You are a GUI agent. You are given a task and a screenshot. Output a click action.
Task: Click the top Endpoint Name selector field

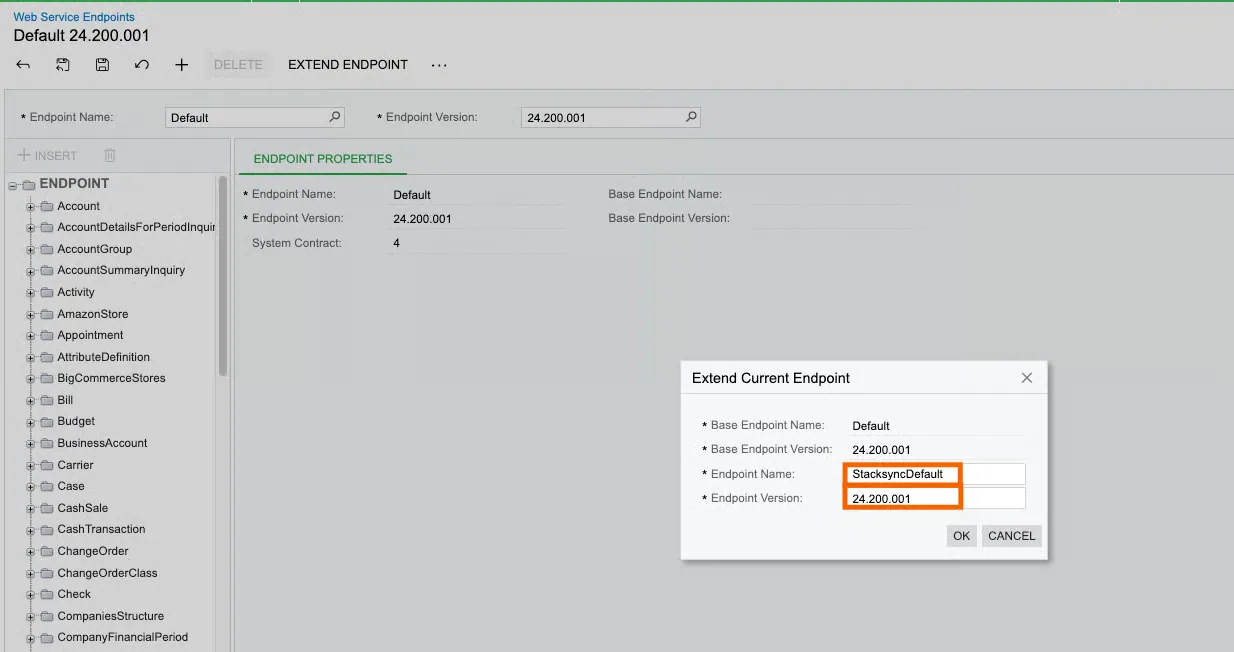pyautogui.click(x=255, y=117)
